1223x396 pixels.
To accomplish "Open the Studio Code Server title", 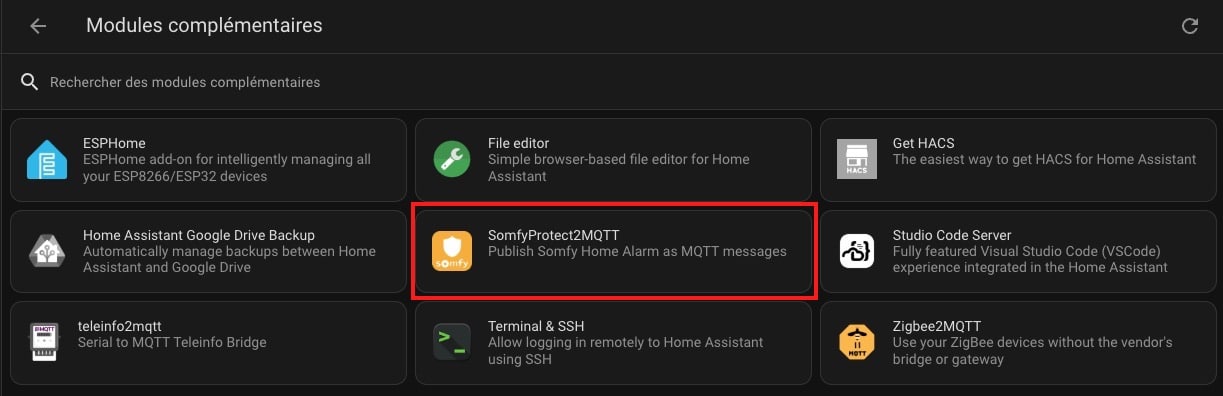I will pos(952,235).
